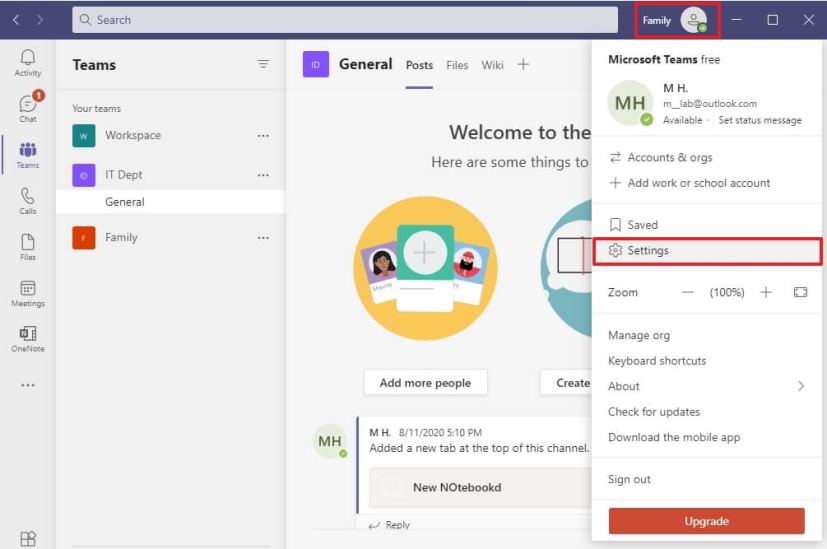The image size is (827, 549).
Task: Increase zoom with the plus icon
Action: [x=766, y=292]
